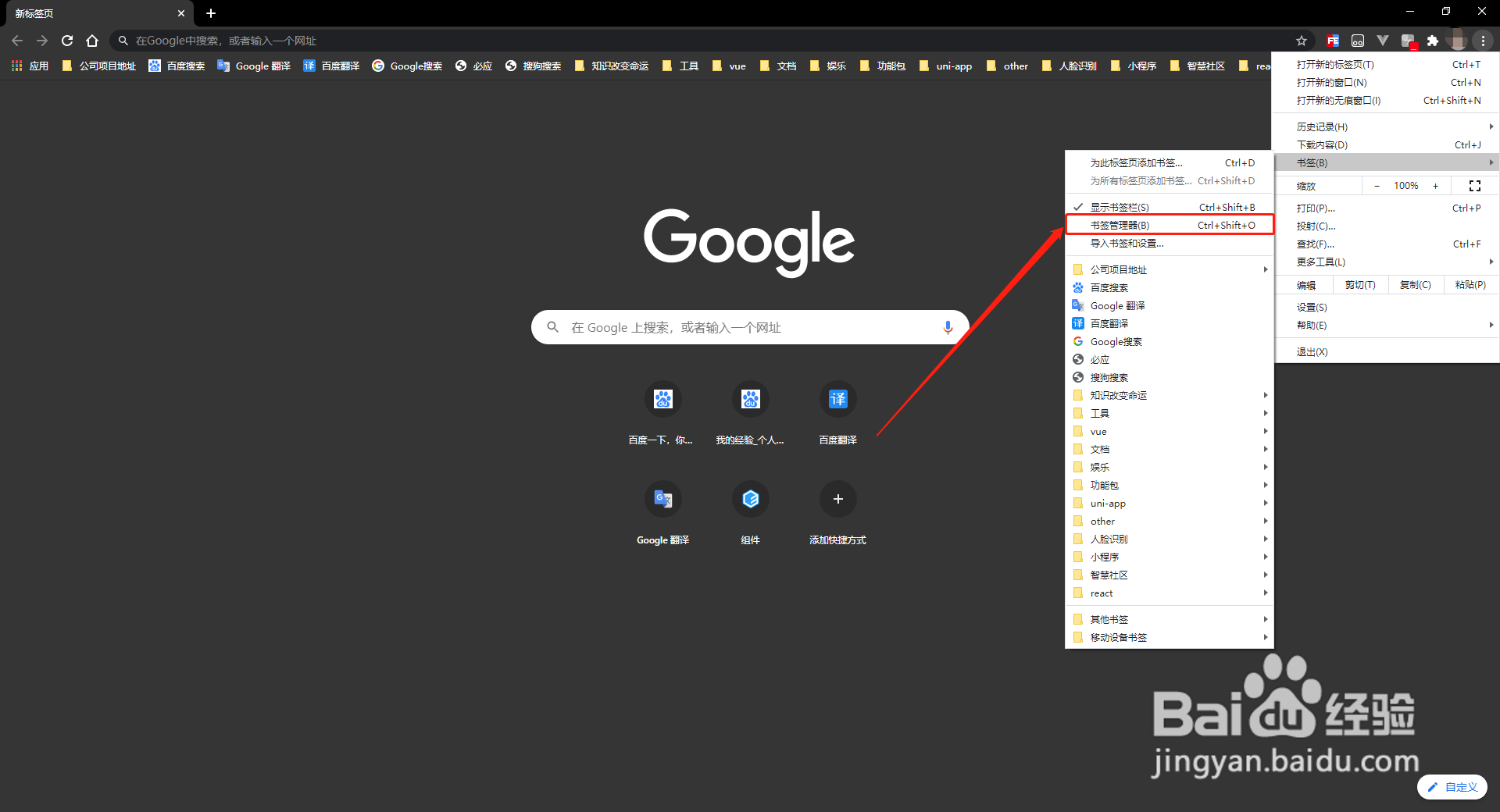
Task: Open 下载内容 from Chrome menu
Action: click(1387, 144)
